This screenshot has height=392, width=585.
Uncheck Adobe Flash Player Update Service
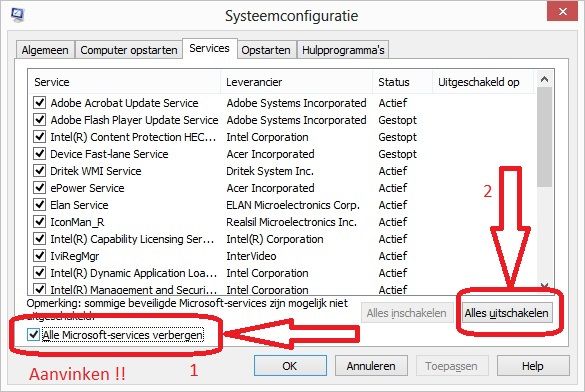40,120
